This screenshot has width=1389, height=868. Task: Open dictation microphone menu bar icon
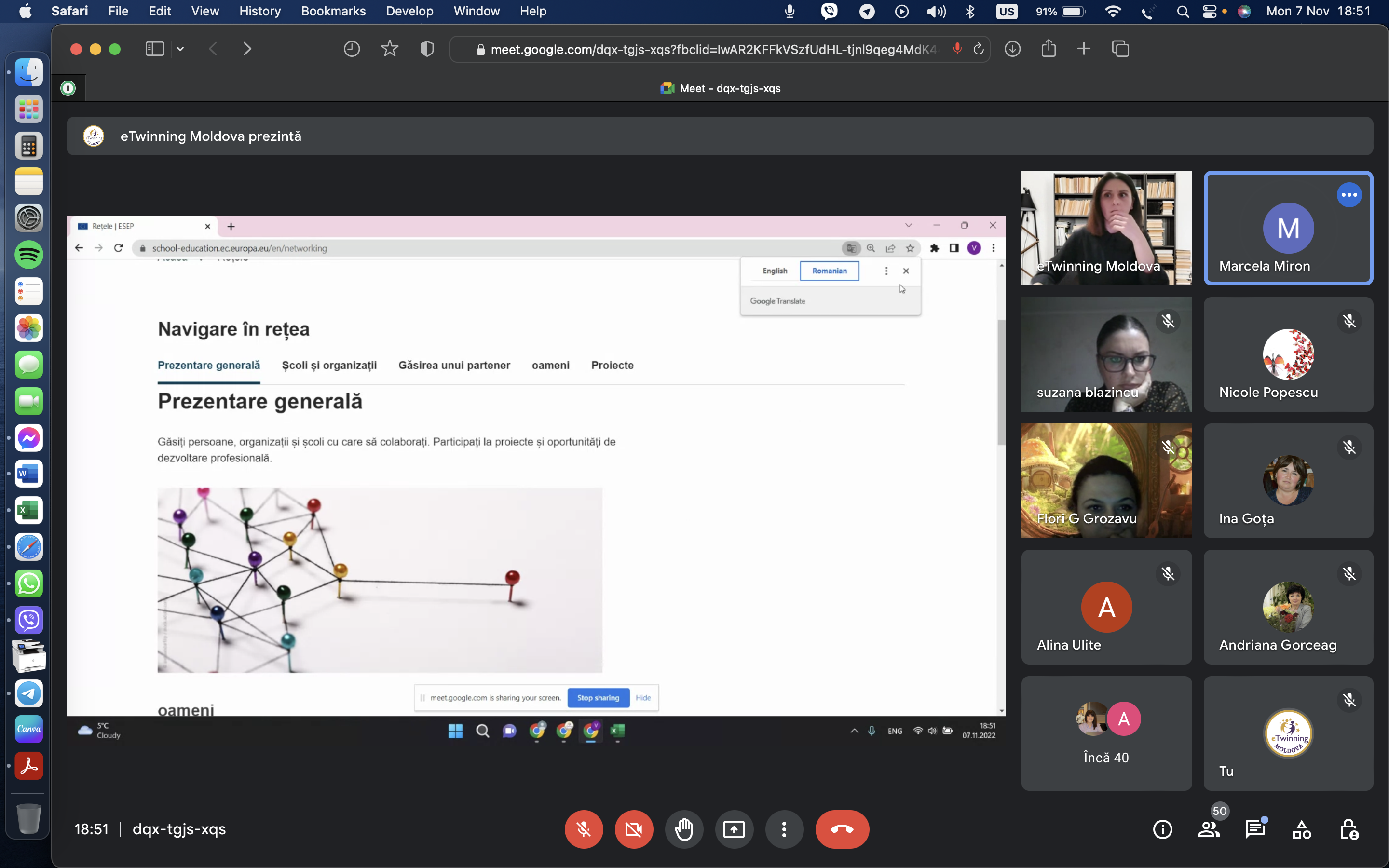(790, 11)
